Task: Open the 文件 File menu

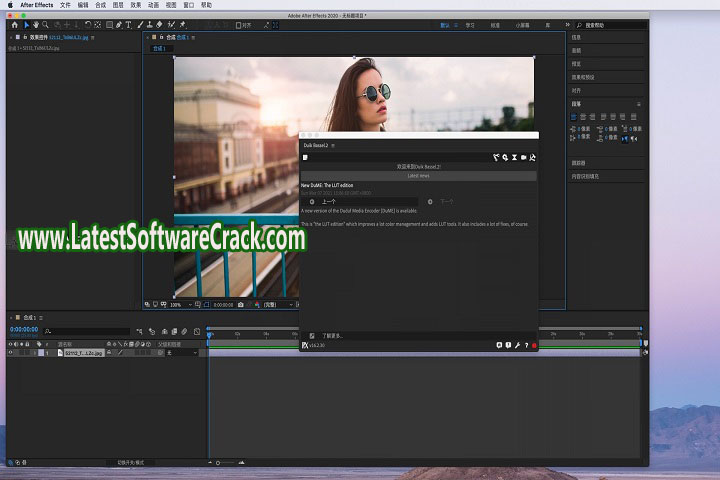Action: 65,5
